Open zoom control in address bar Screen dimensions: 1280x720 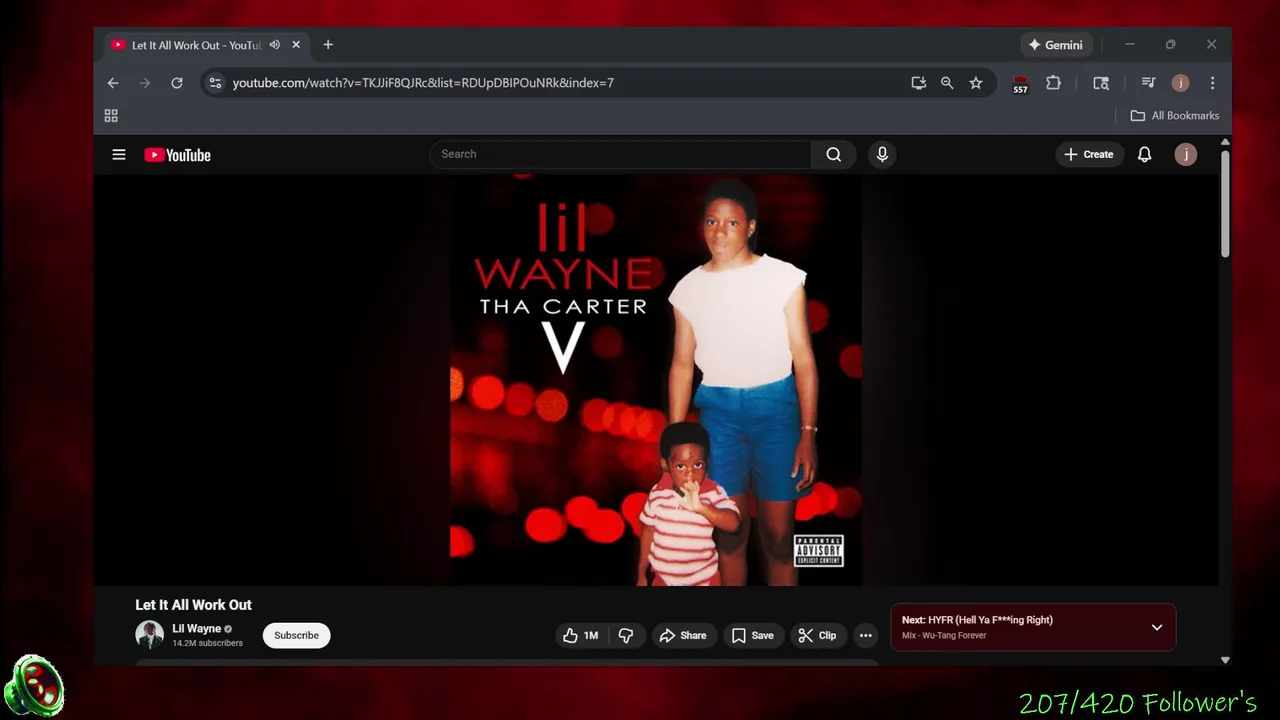point(947,83)
